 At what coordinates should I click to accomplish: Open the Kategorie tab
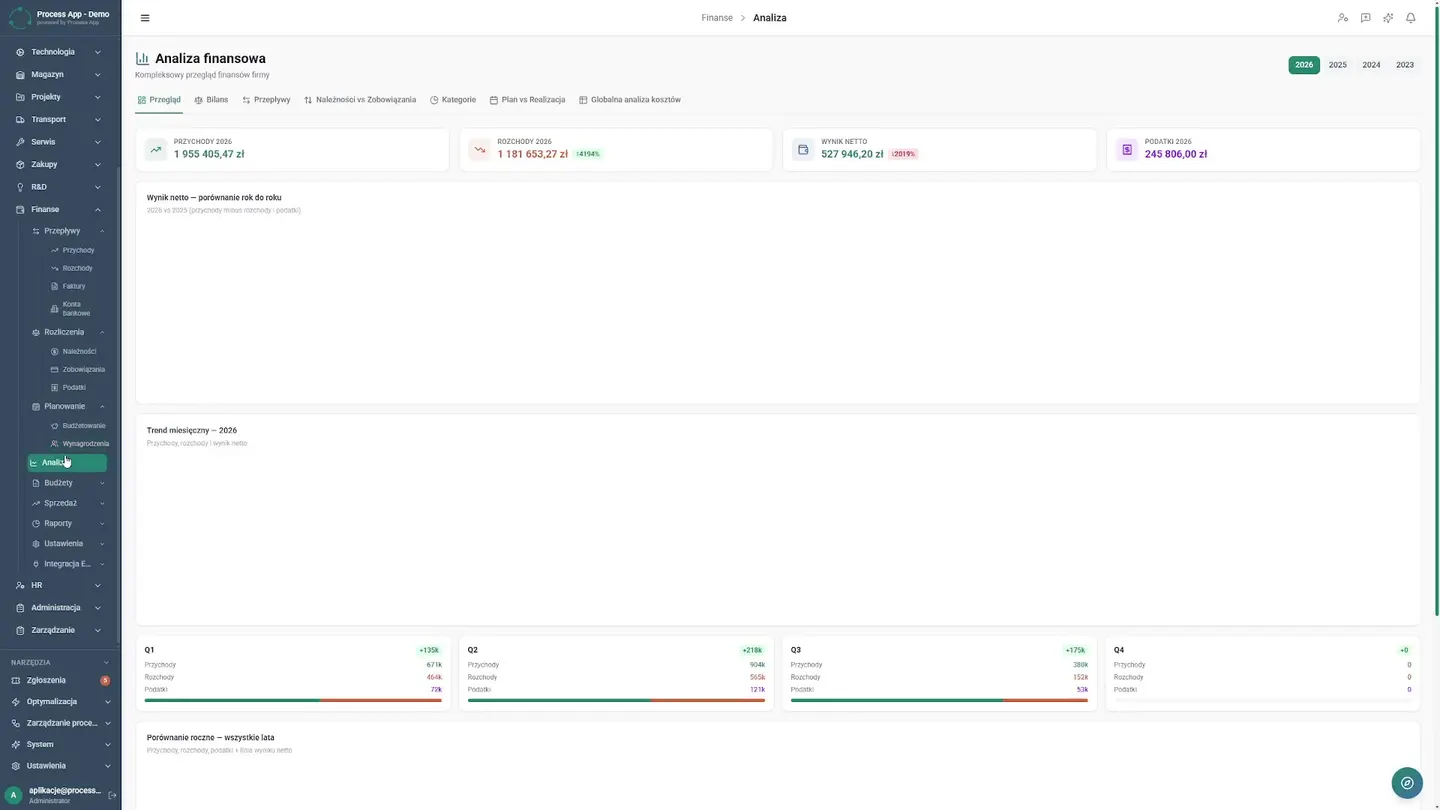tap(453, 100)
